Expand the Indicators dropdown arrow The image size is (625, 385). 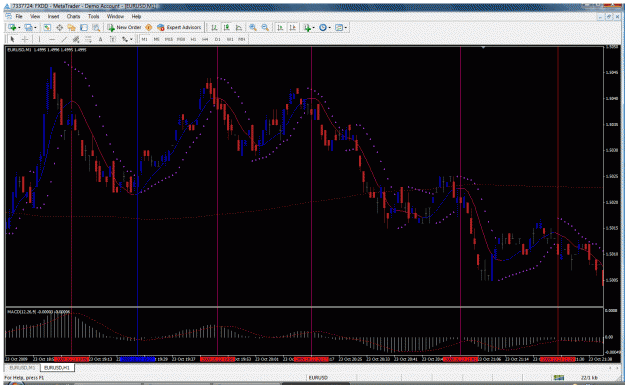pos(314,28)
